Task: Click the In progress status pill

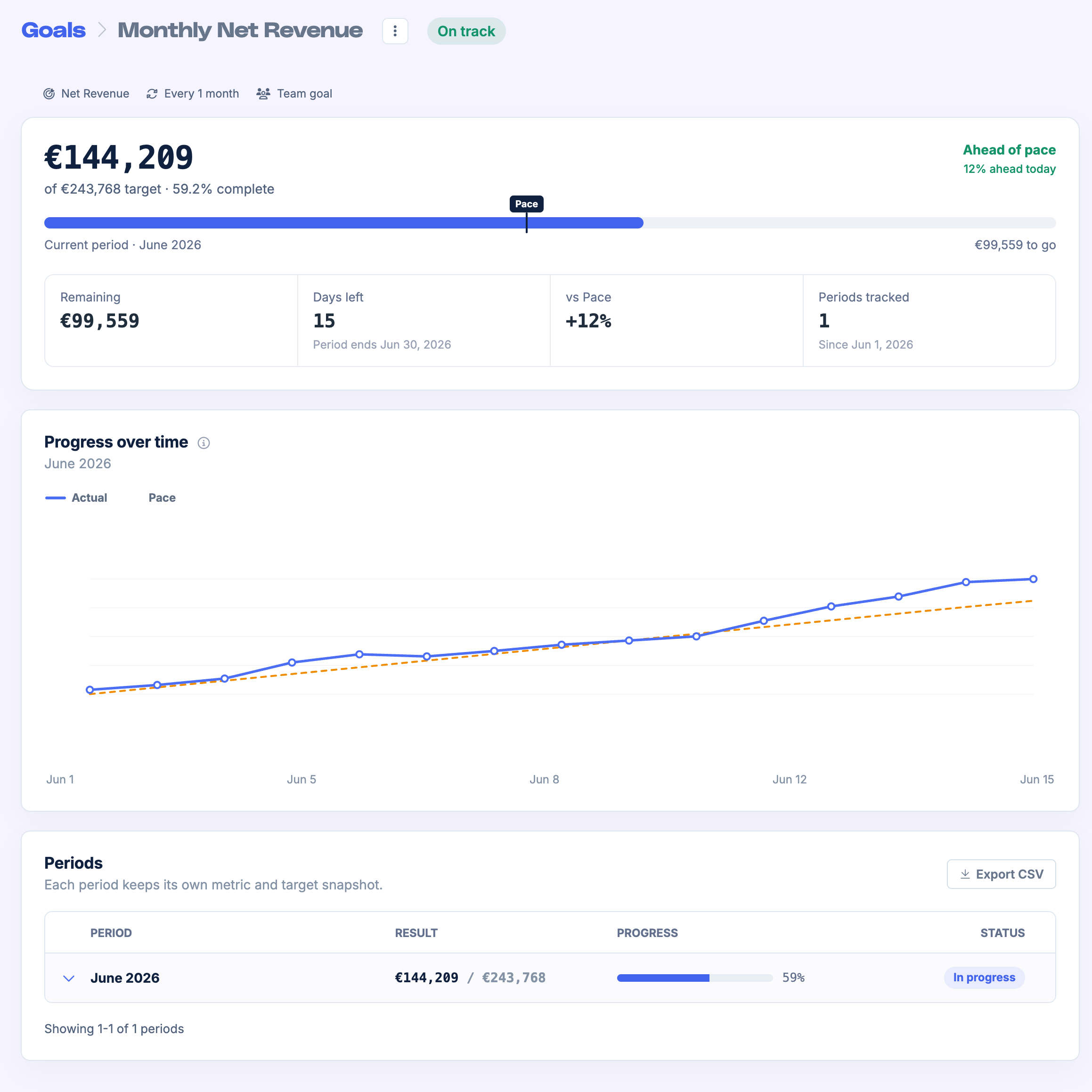Action: (x=984, y=978)
